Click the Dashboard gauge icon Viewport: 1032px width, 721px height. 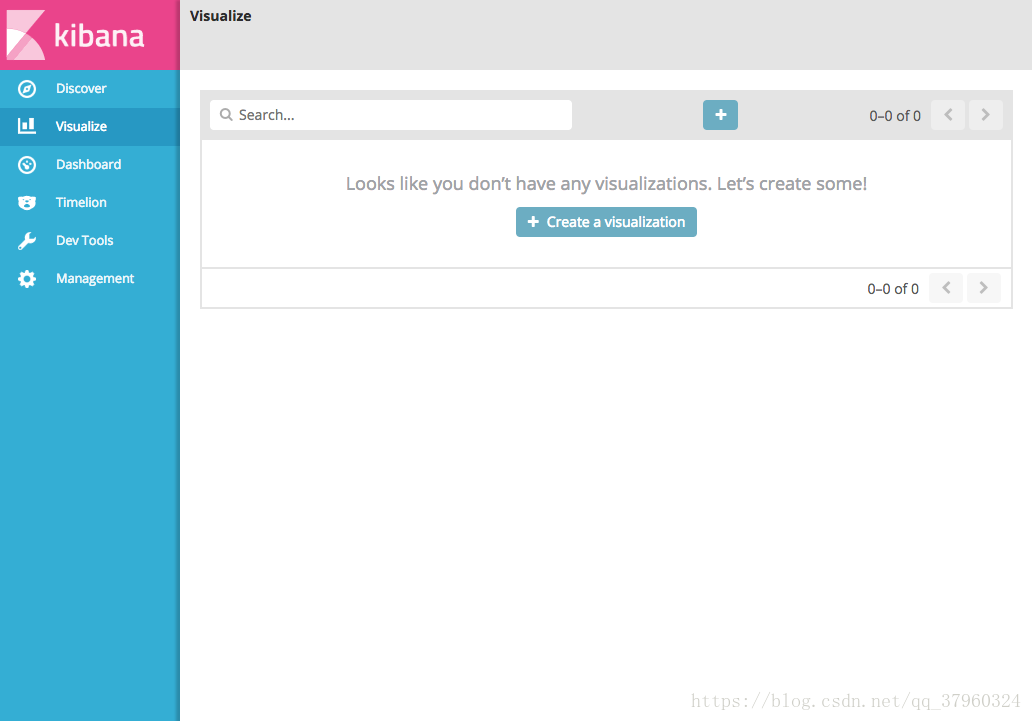pyautogui.click(x=27, y=165)
